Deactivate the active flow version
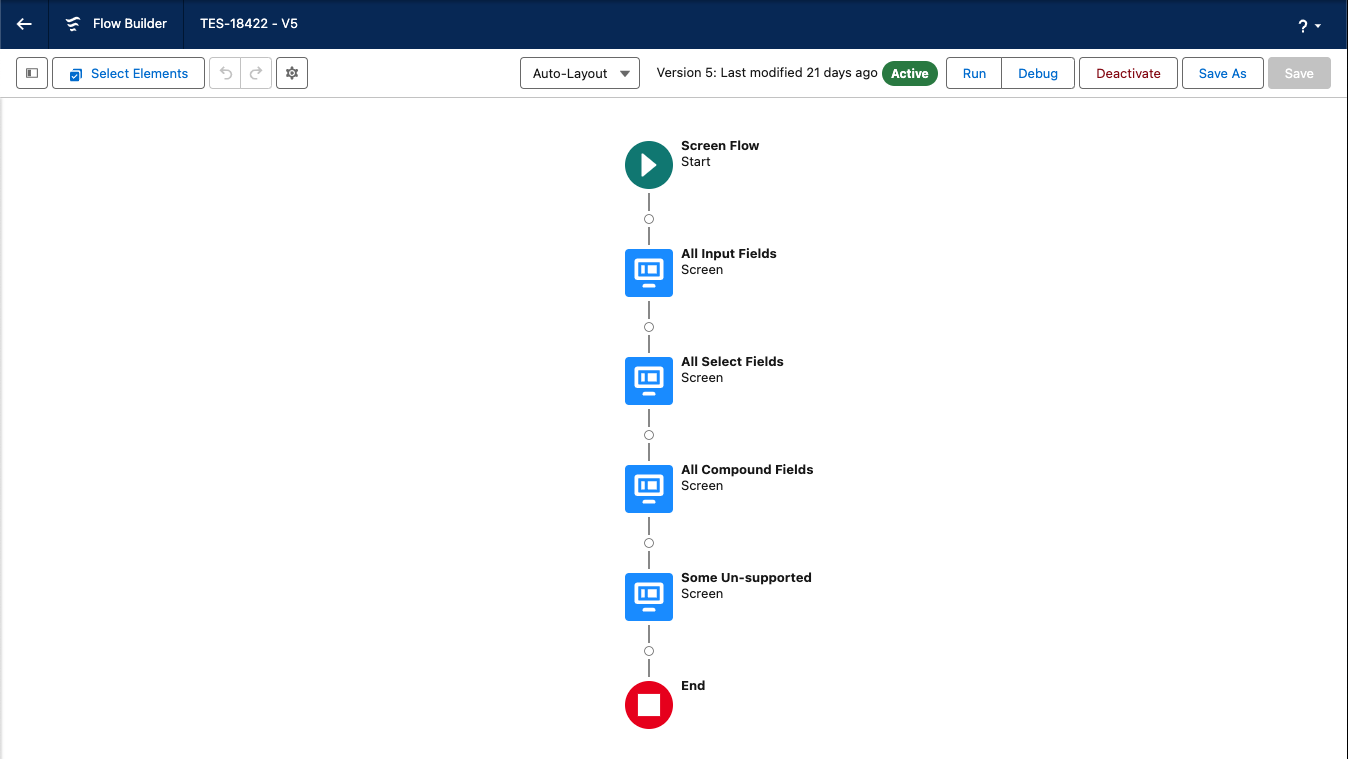The image size is (1348, 759). click(x=1128, y=73)
